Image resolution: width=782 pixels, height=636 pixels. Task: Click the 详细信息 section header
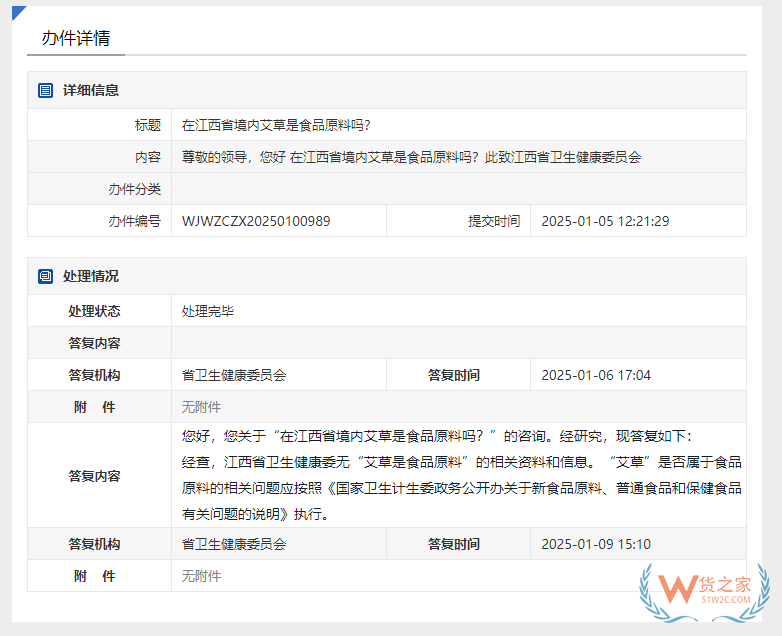coord(91,90)
